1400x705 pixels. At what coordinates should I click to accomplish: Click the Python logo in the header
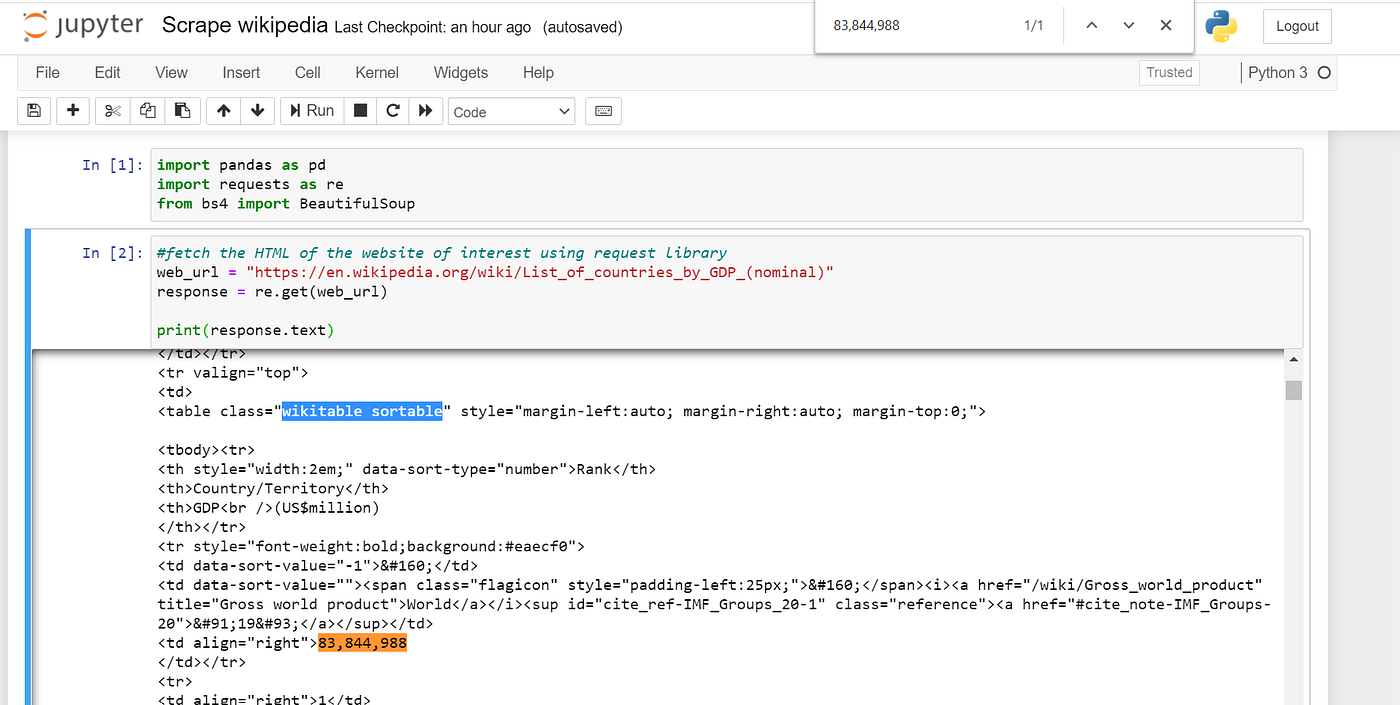coord(1221,27)
